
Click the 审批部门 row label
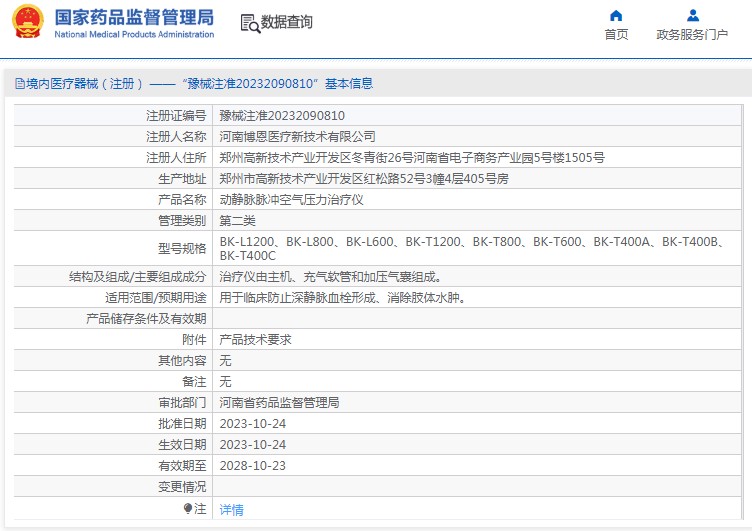pos(182,402)
